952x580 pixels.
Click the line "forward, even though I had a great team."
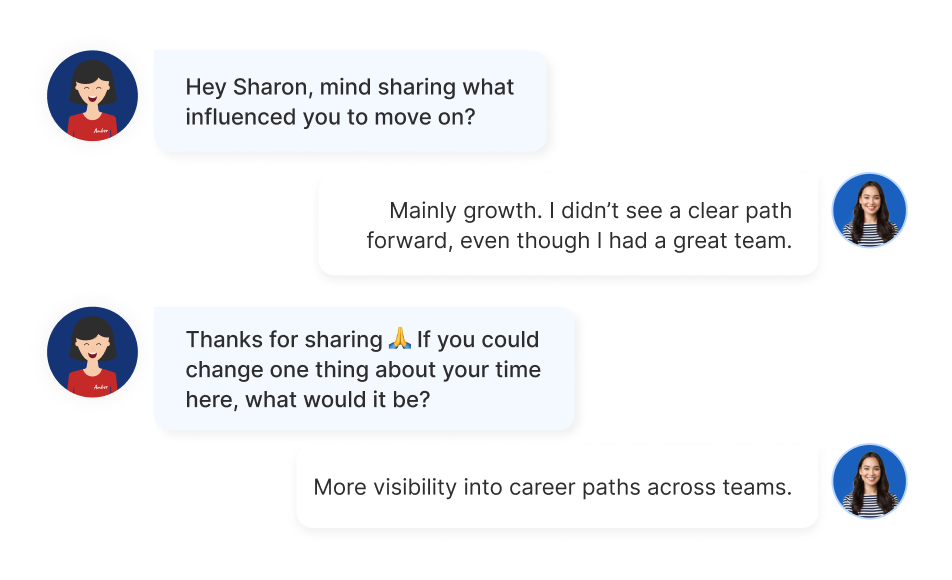579,241
